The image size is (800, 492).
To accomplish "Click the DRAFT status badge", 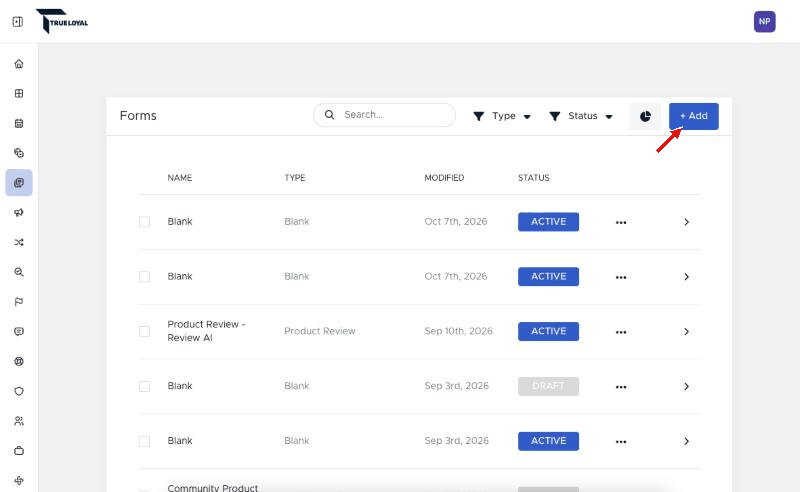I will [x=548, y=386].
